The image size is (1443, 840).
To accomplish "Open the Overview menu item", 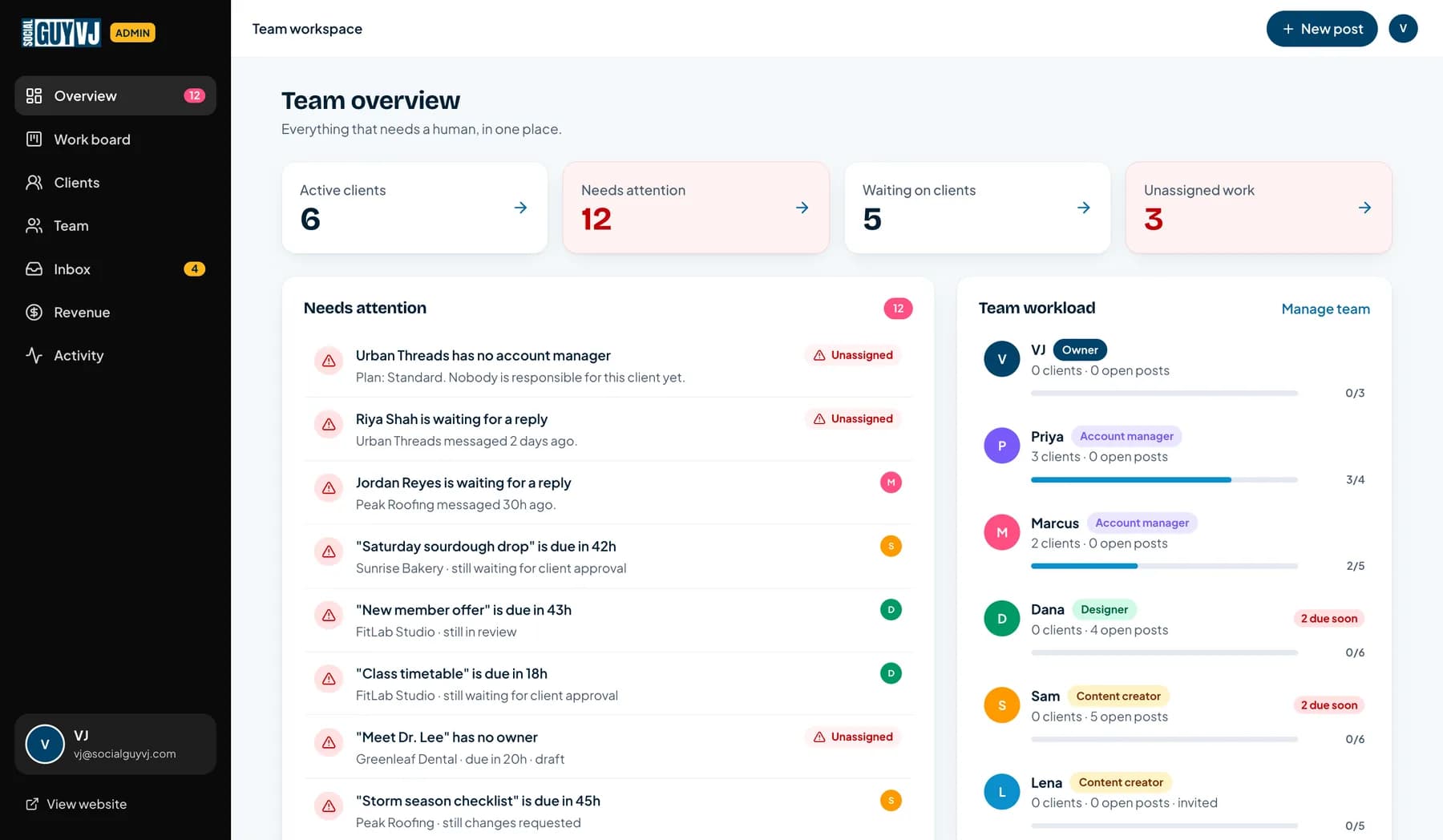I will pos(115,96).
